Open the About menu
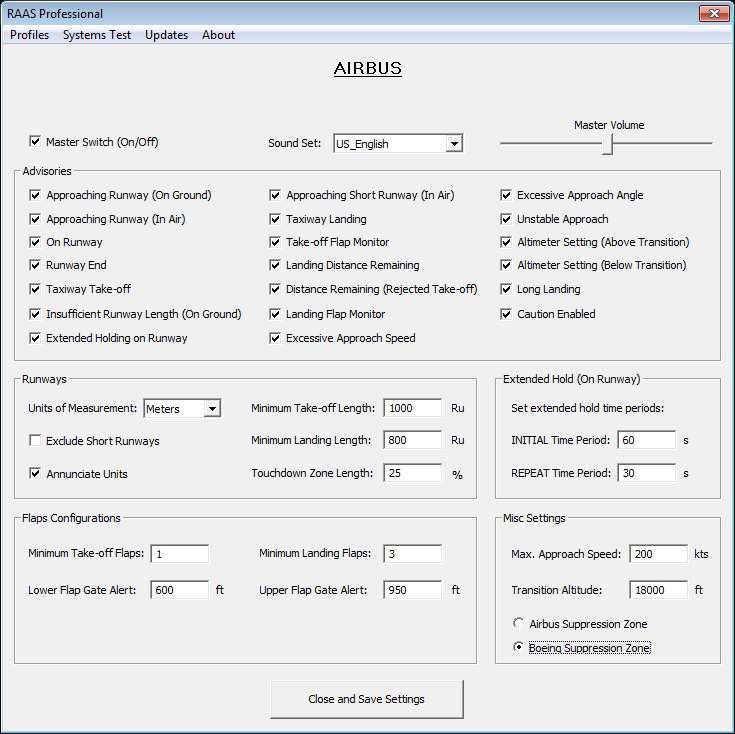The width and height of the screenshot is (735, 734). pos(218,35)
